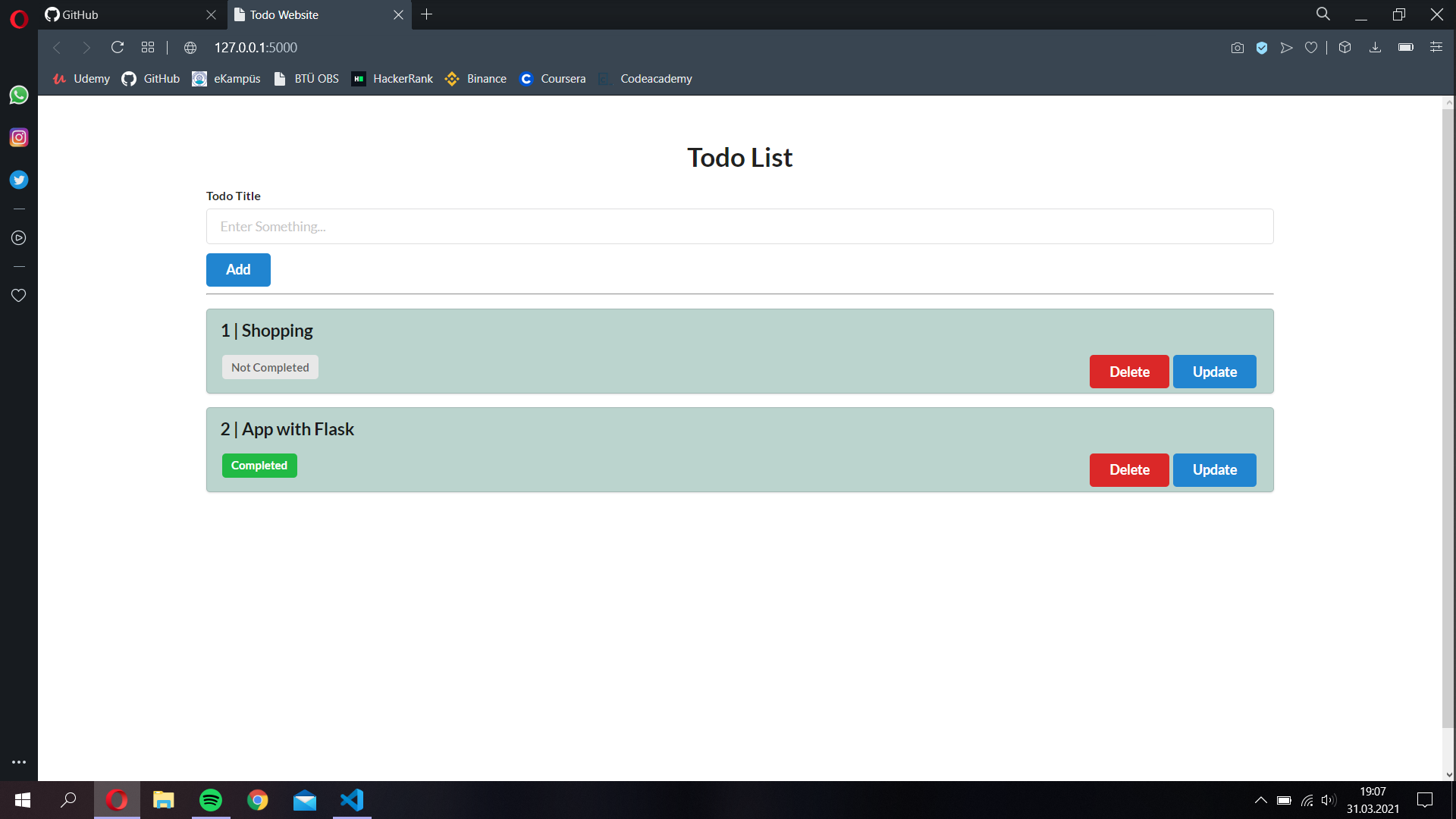Click the Todo Title input field
1456x819 pixels.
click(x=739, y=227)
